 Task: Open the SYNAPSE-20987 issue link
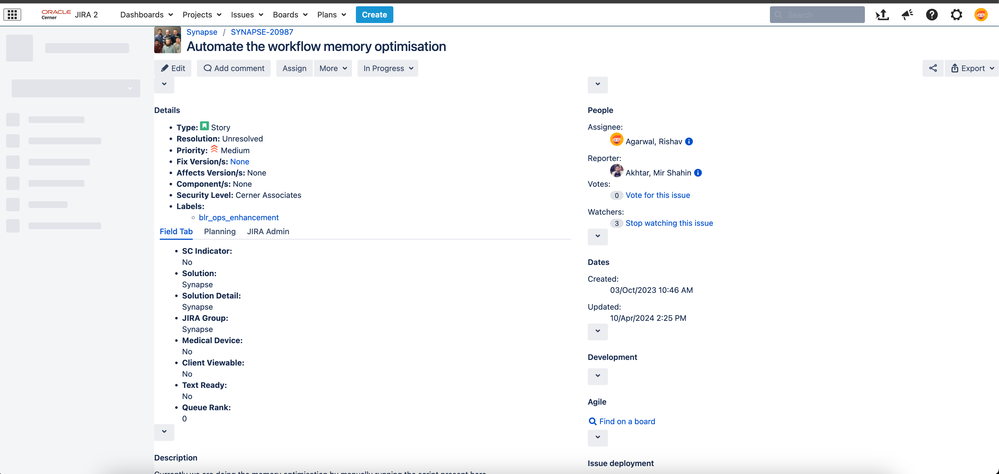262,31
